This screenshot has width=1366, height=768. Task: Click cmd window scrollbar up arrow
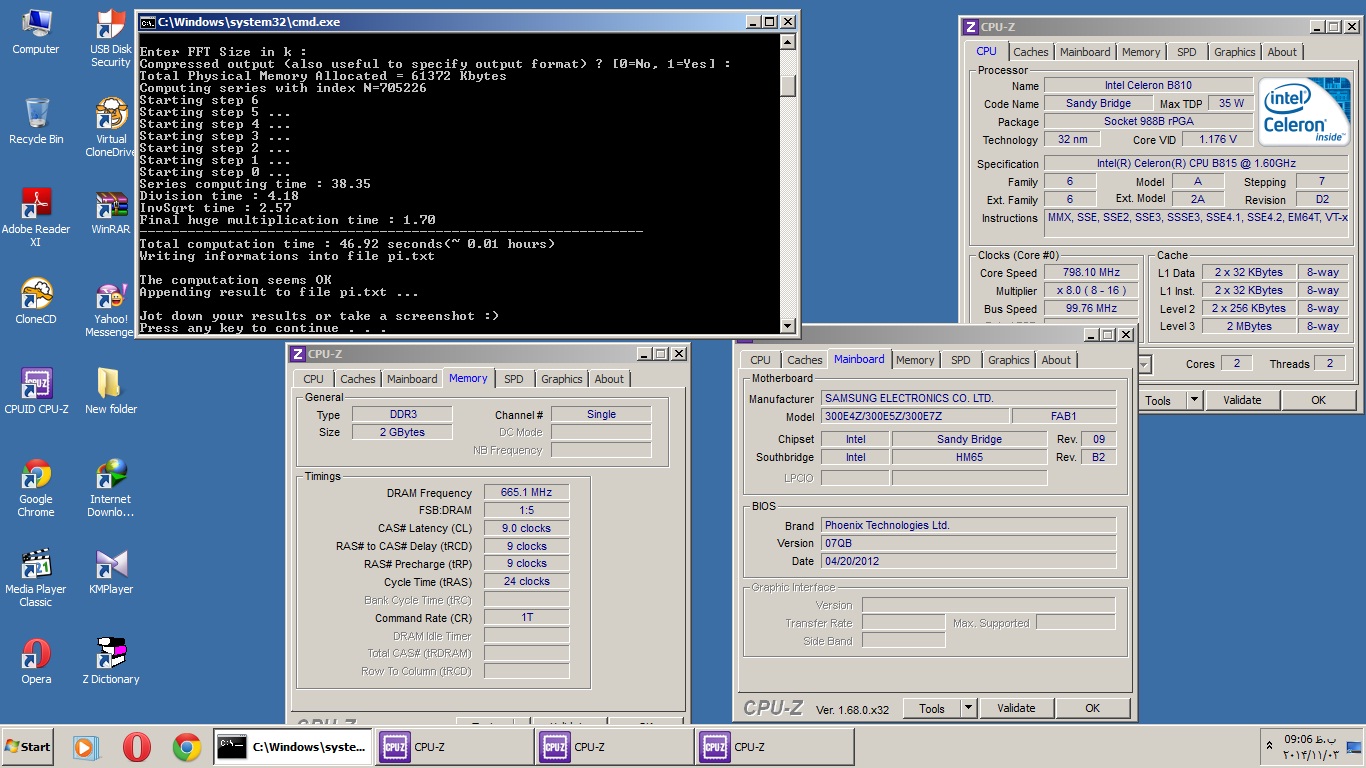tap(788, 41)
